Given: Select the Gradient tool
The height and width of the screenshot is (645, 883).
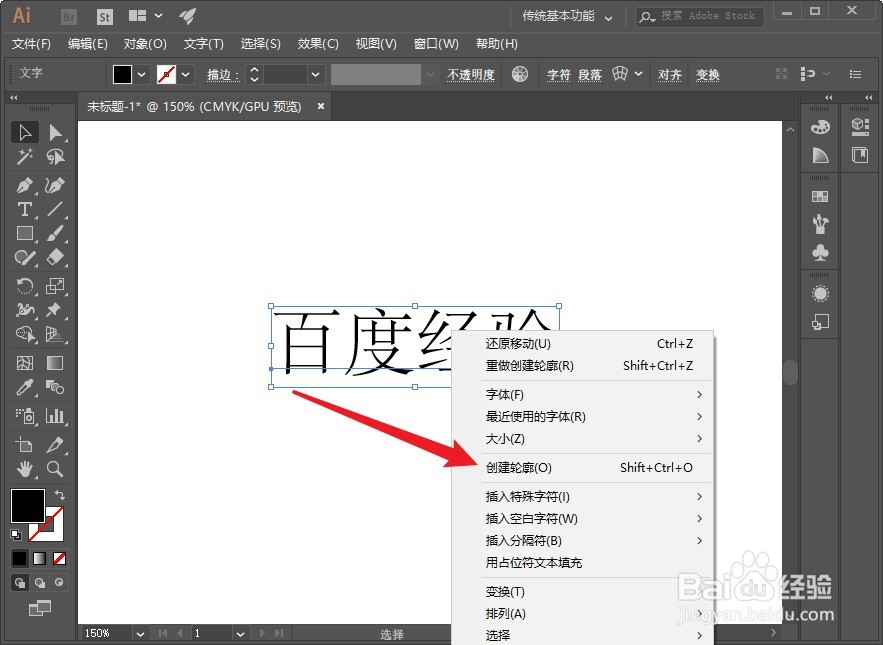Looking at the screenshot, I should pyautogui.click(x=55, y=363).
